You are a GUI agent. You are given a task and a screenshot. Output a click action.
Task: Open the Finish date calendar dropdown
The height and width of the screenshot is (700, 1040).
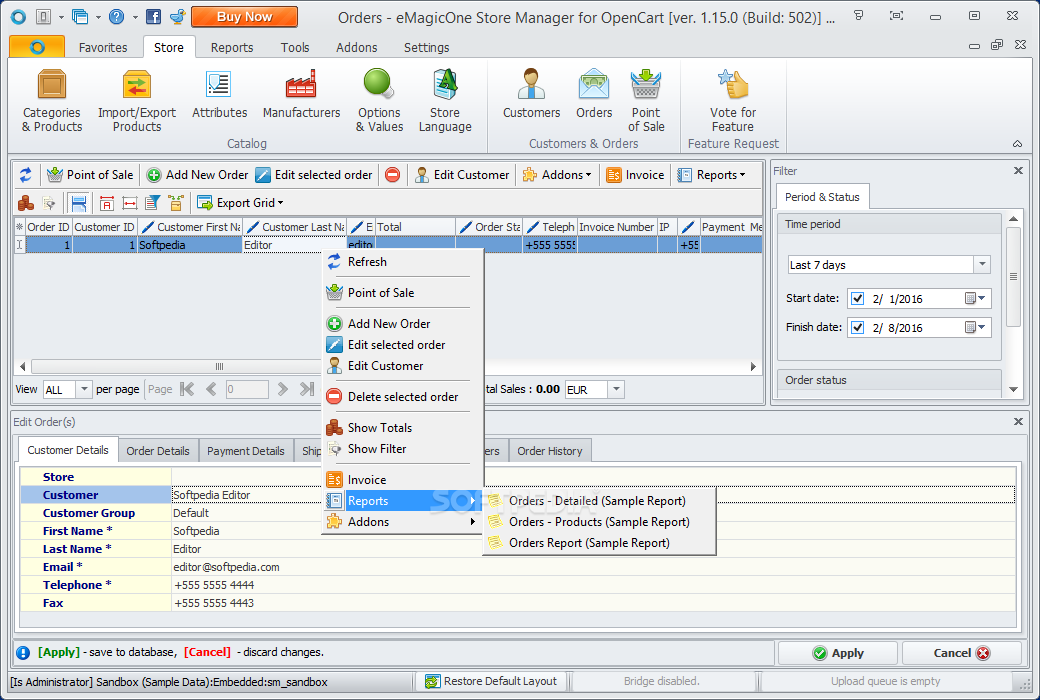pyautogui.click(x=976, y=328)
